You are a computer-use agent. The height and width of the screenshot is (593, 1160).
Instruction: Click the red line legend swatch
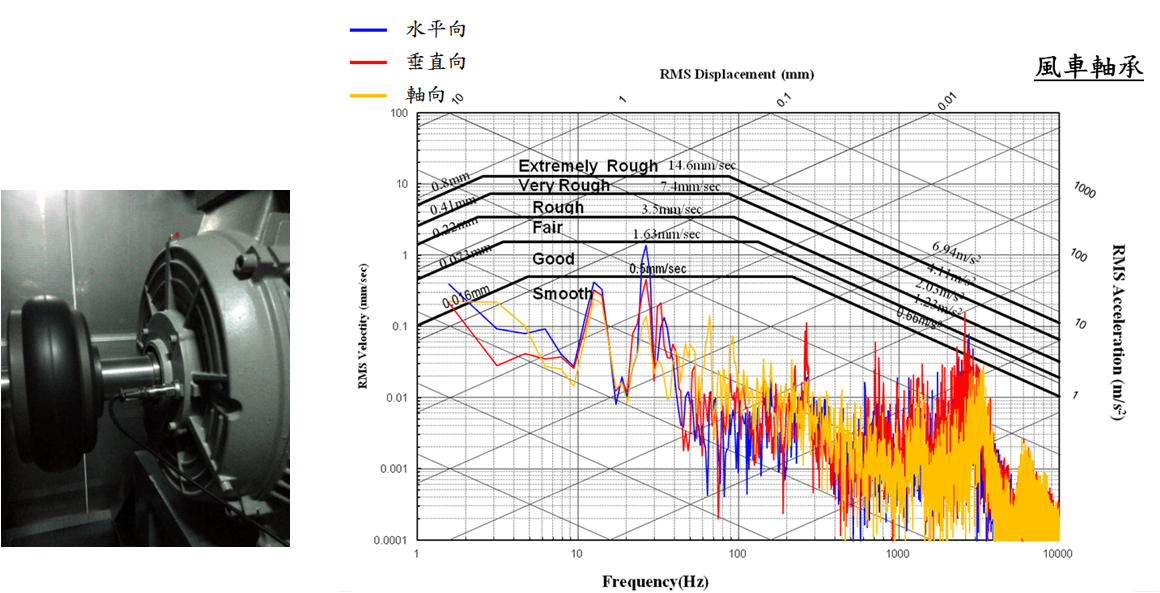point(368,63)
